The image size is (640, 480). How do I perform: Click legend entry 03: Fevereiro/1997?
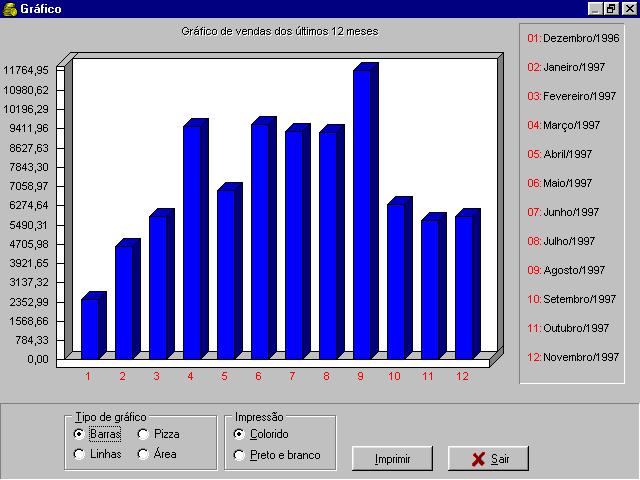(x=571, y=96)
